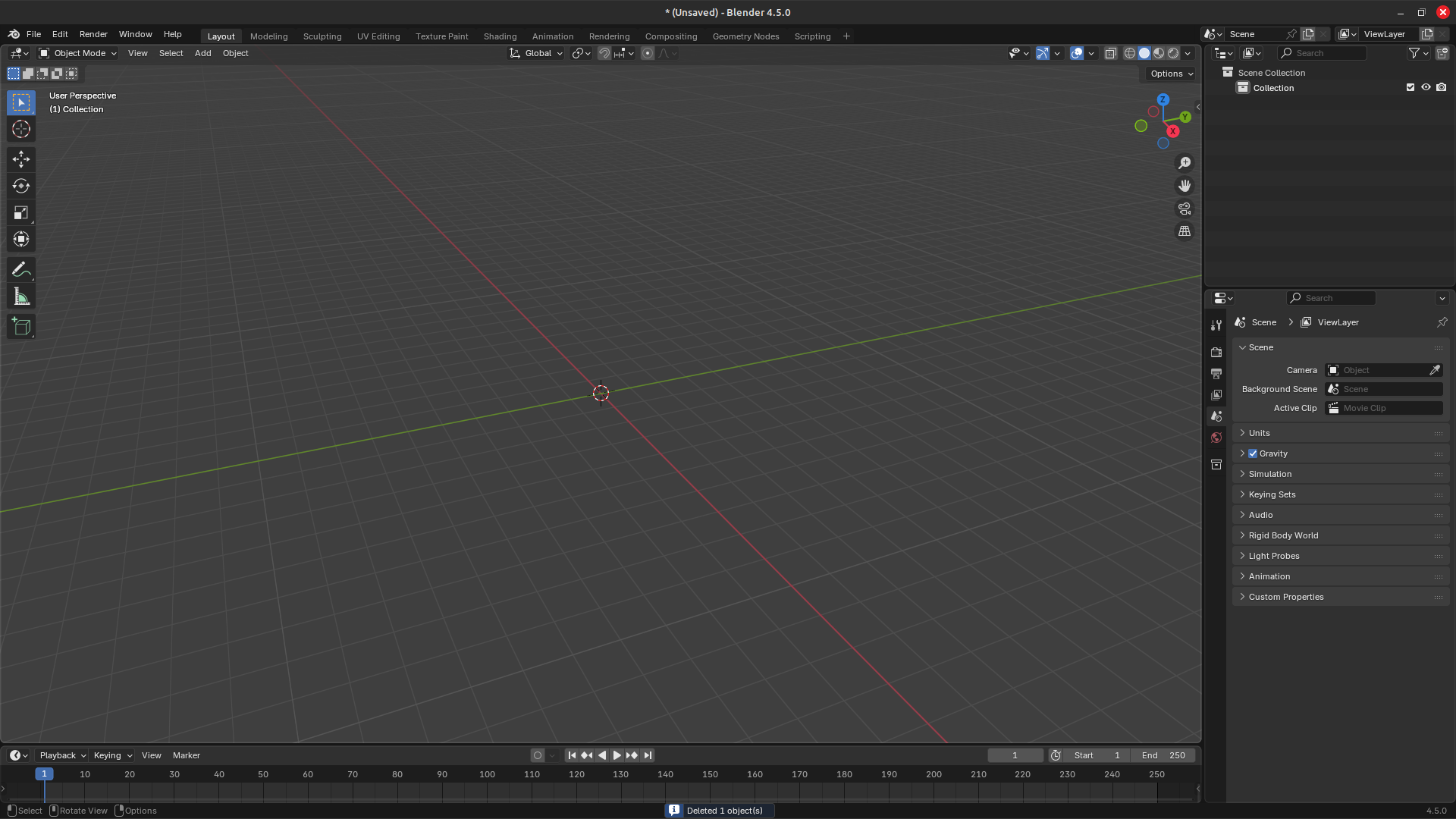
Task: Open the View Layer properties tab
Action: (x=1216, y=394)
